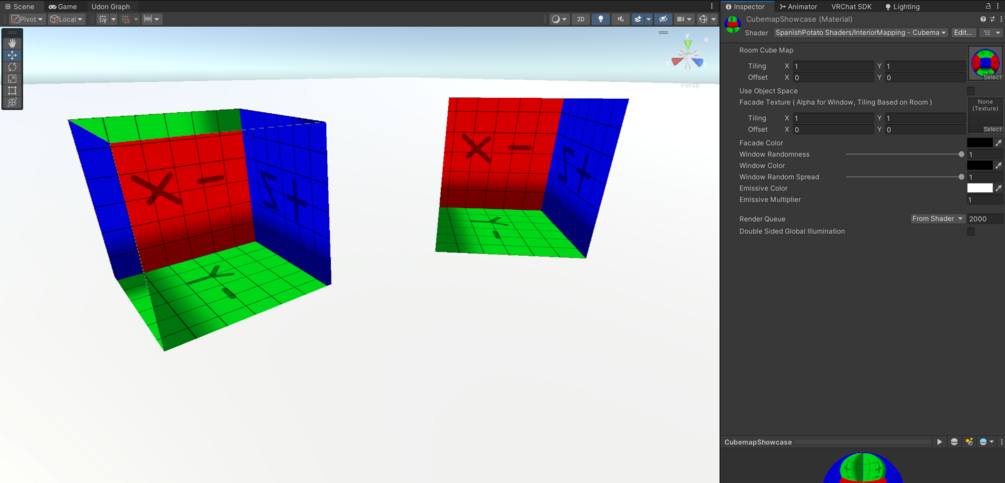1005x483 pixels.
Task: Switch to the Lighting tab
Action: tap(902, 6)
